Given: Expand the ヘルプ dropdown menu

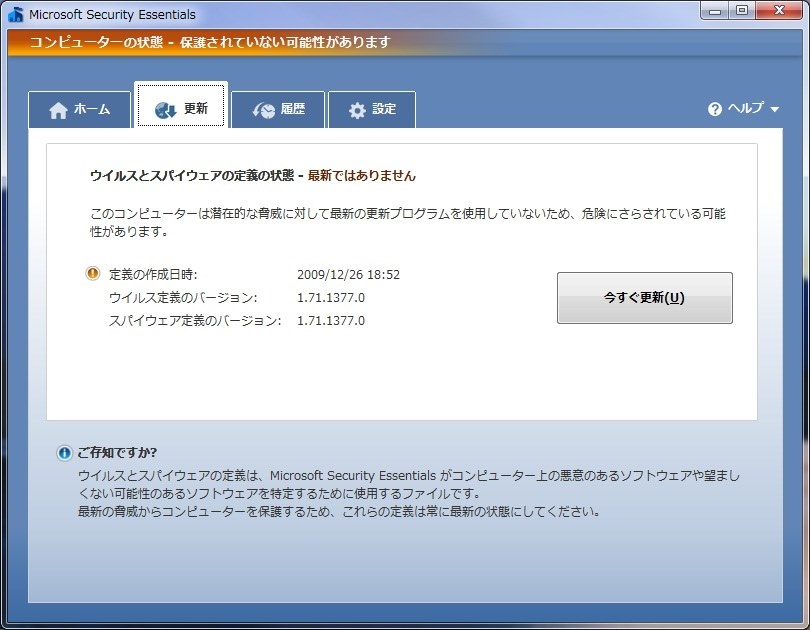Looking at the screenshot, I should pyautogui.click(x=745, y=107).
